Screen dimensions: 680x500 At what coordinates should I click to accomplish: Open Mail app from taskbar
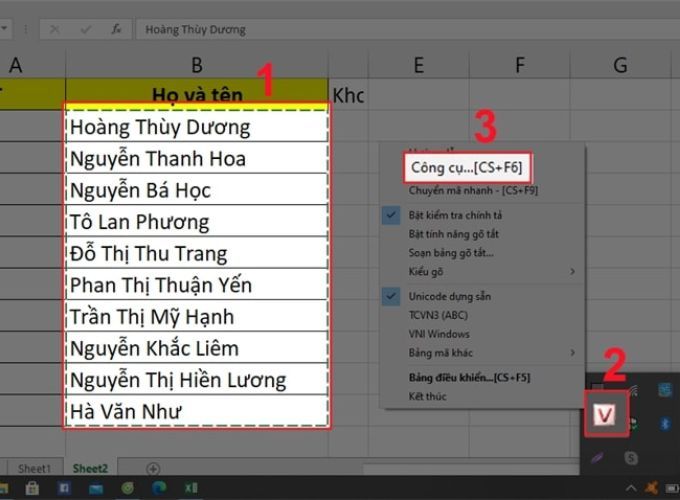95,489
